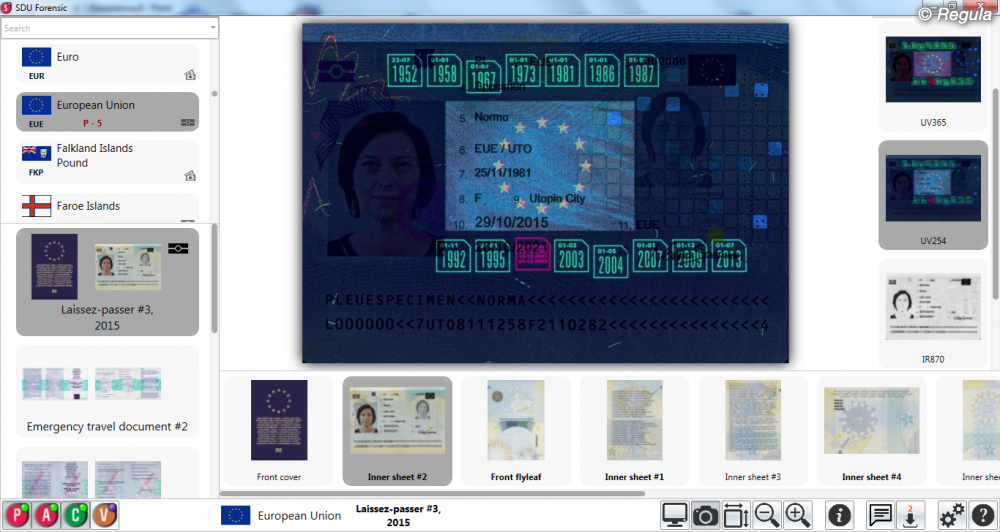Click the zoom in magnifier icon
This screenshot has width=1000, height=532.
coord(798,515)
